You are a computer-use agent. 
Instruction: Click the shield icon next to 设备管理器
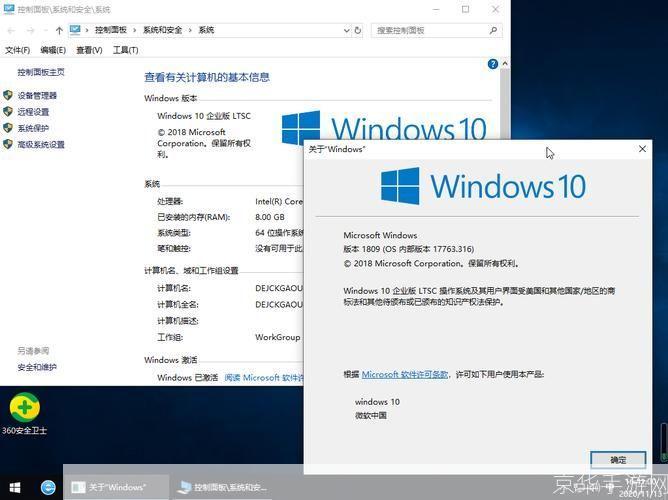8,95
